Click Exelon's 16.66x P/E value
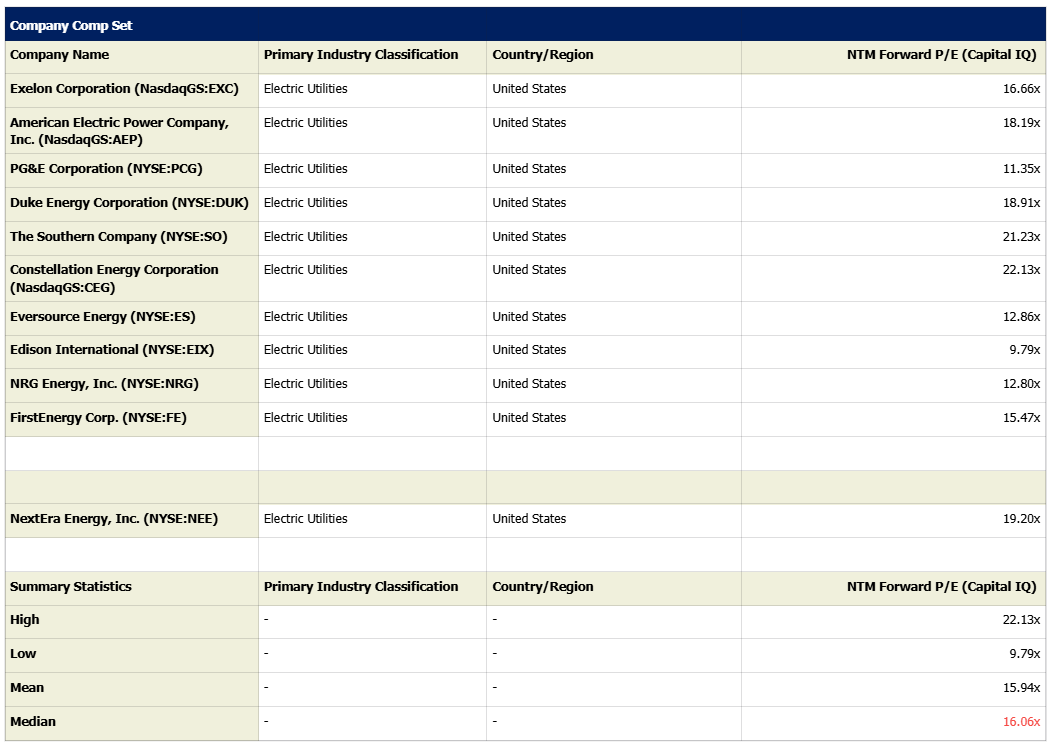 pos(1021,89)
